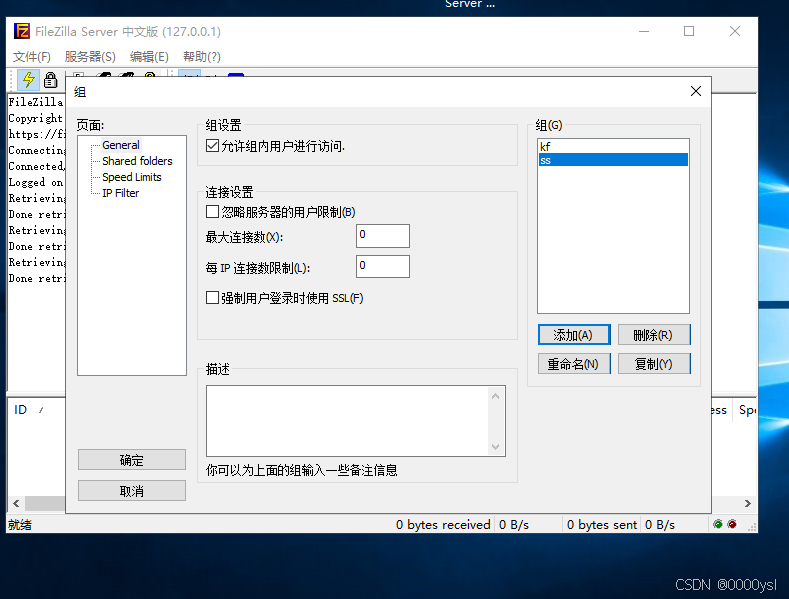The width and height of the screenshot is (789, 599).
Task: Click the padlock lock-server toolbar icon
Action: coord(50,80)
